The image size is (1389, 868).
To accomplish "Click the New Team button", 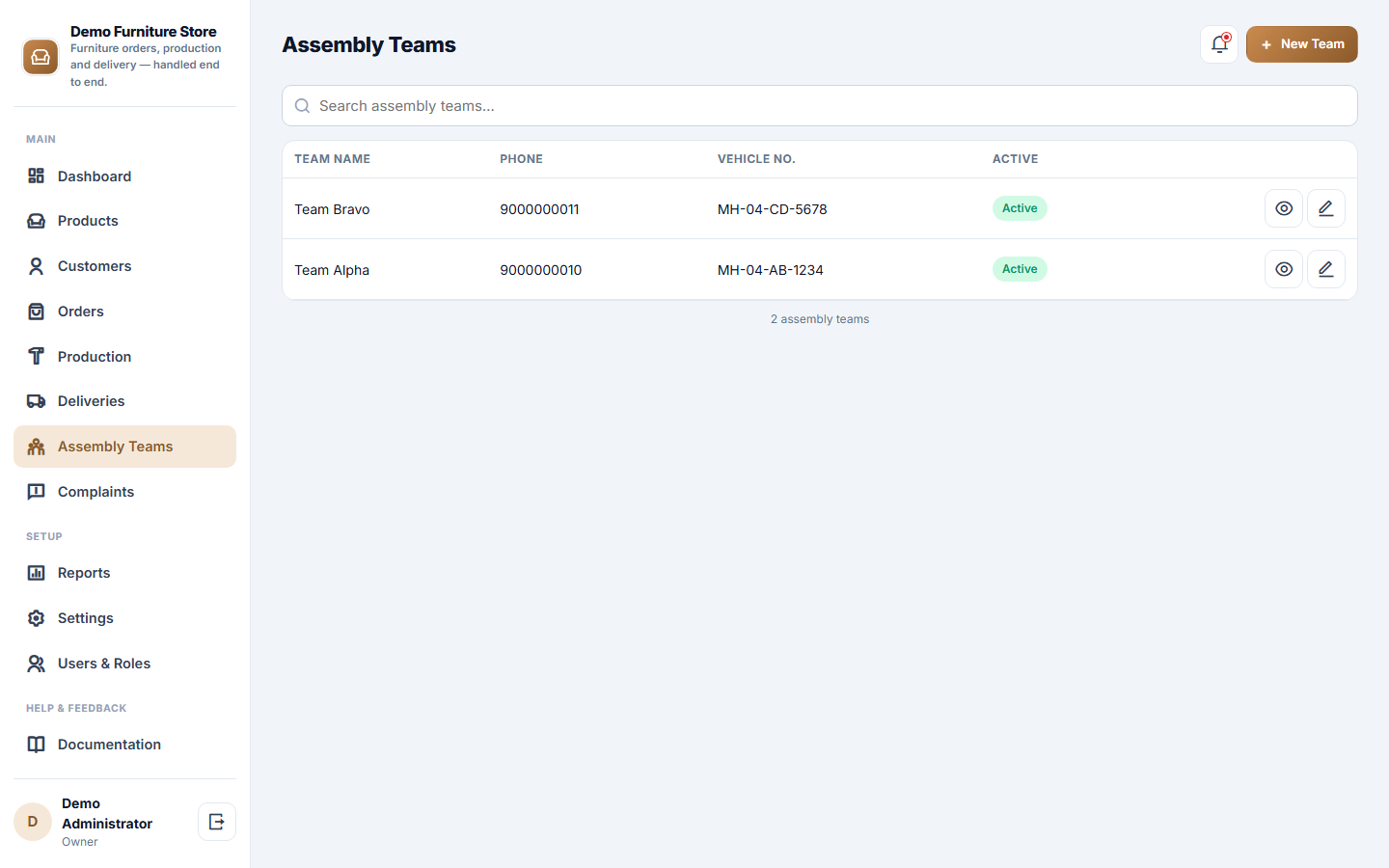I will (x=1301, y=44).
